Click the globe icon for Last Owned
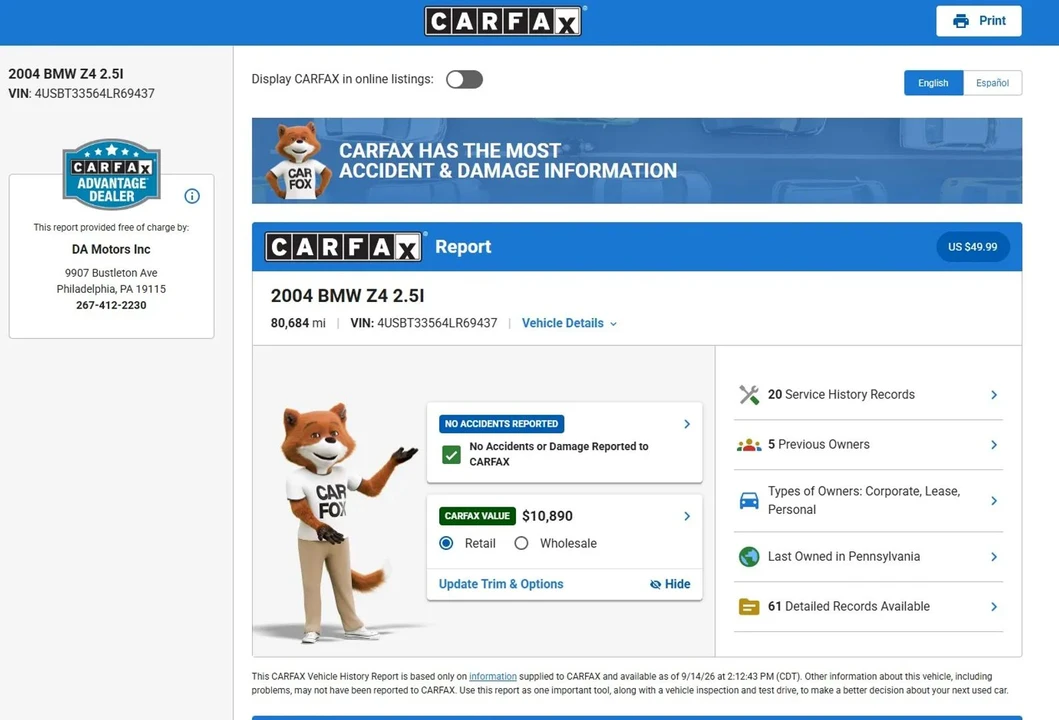 [x=748, y=557]
